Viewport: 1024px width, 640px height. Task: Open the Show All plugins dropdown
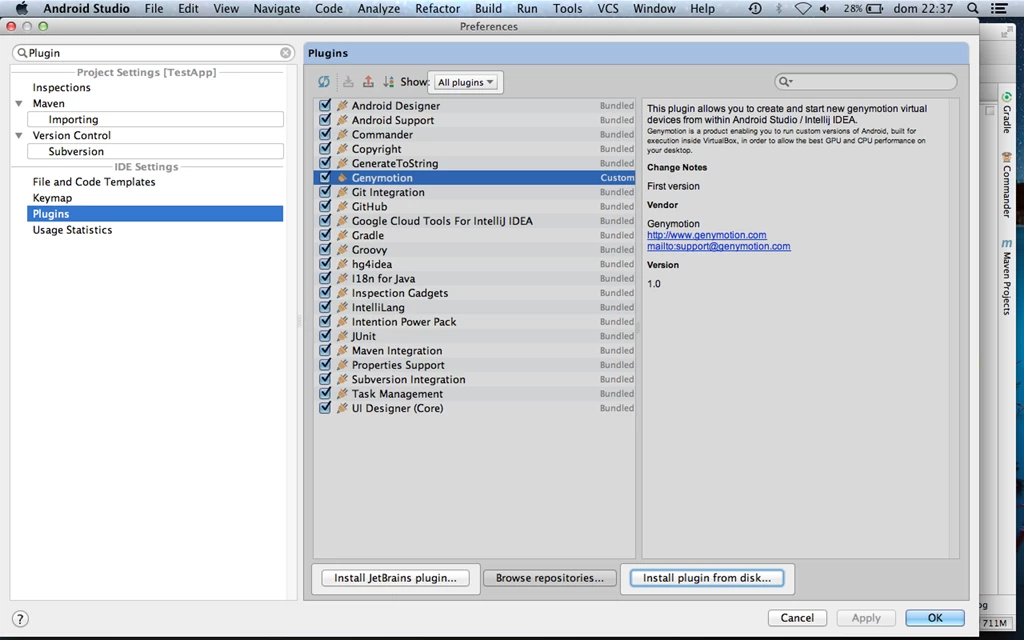[x=466, y=82]
